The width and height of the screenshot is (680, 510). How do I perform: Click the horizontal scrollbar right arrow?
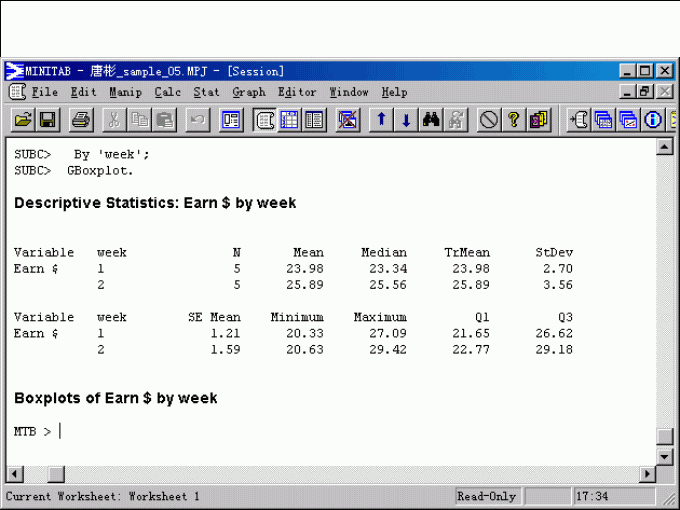(647, 473)
